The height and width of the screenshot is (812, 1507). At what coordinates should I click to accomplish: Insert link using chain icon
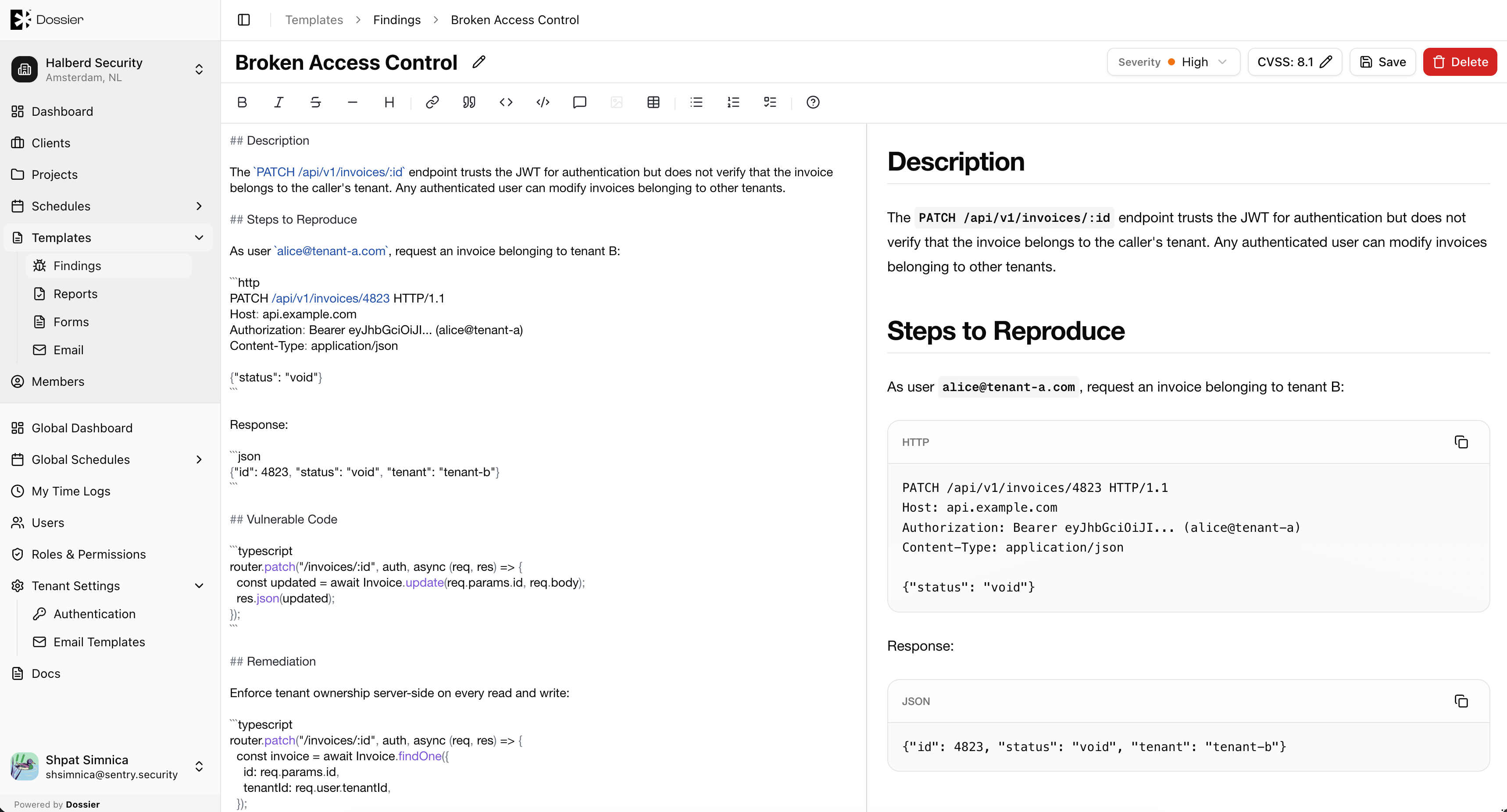(432, 103)
